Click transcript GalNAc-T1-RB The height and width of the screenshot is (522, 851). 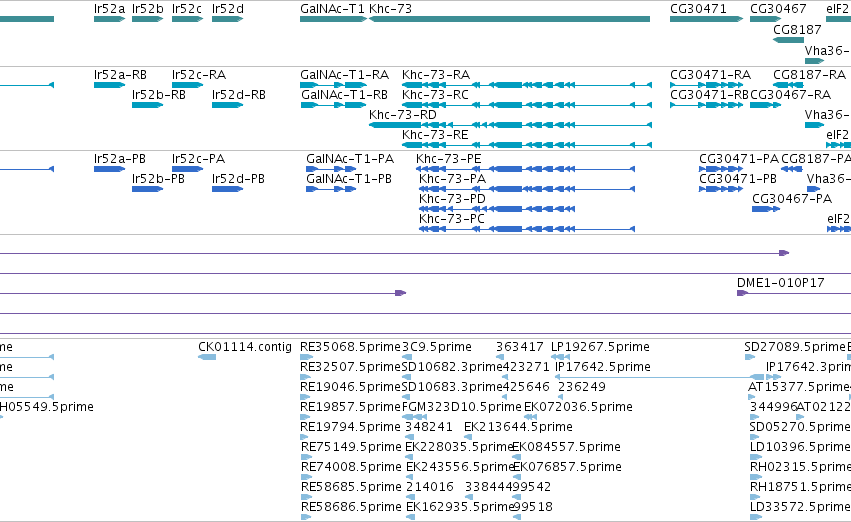344,95
